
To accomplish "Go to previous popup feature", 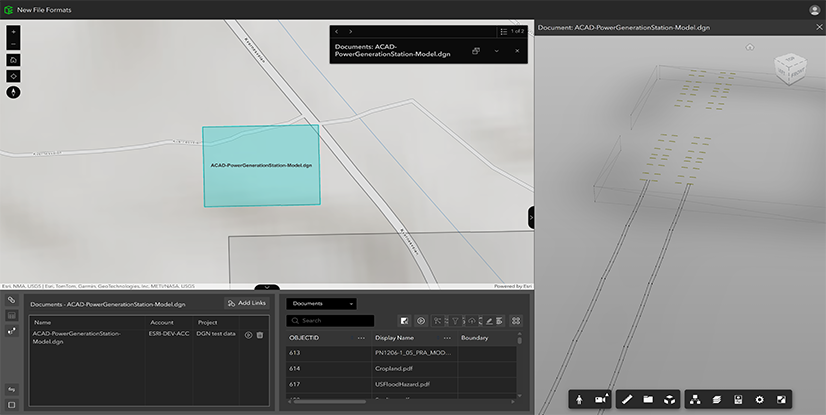I will click(337, 32).
